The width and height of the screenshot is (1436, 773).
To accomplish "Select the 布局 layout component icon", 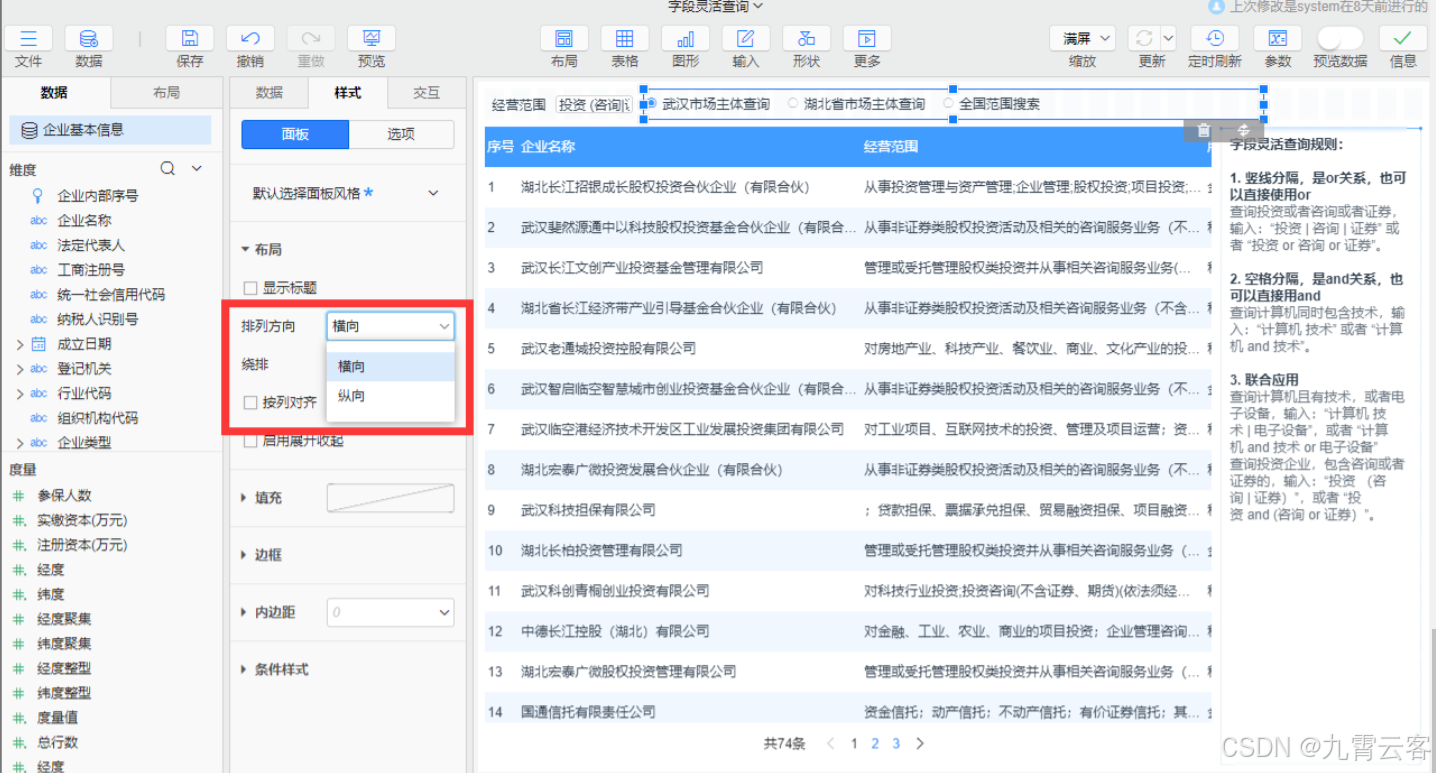I will [x=564, y=39].
